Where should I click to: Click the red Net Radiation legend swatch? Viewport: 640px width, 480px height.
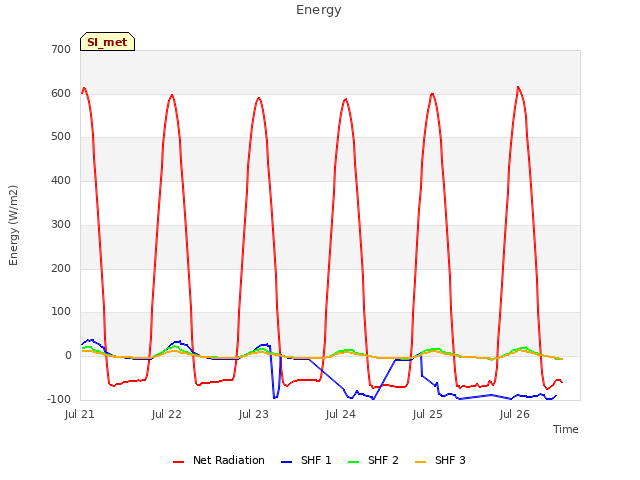tap(178, 462)
